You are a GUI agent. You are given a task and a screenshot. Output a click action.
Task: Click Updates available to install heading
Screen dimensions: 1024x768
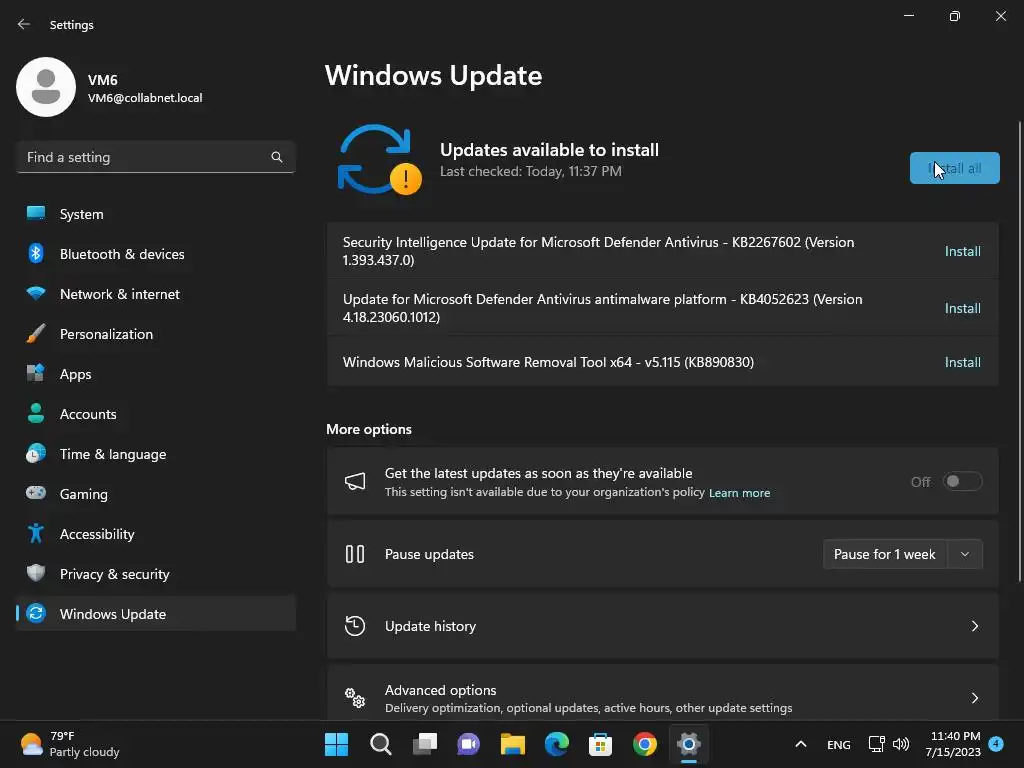coord(549,150)
